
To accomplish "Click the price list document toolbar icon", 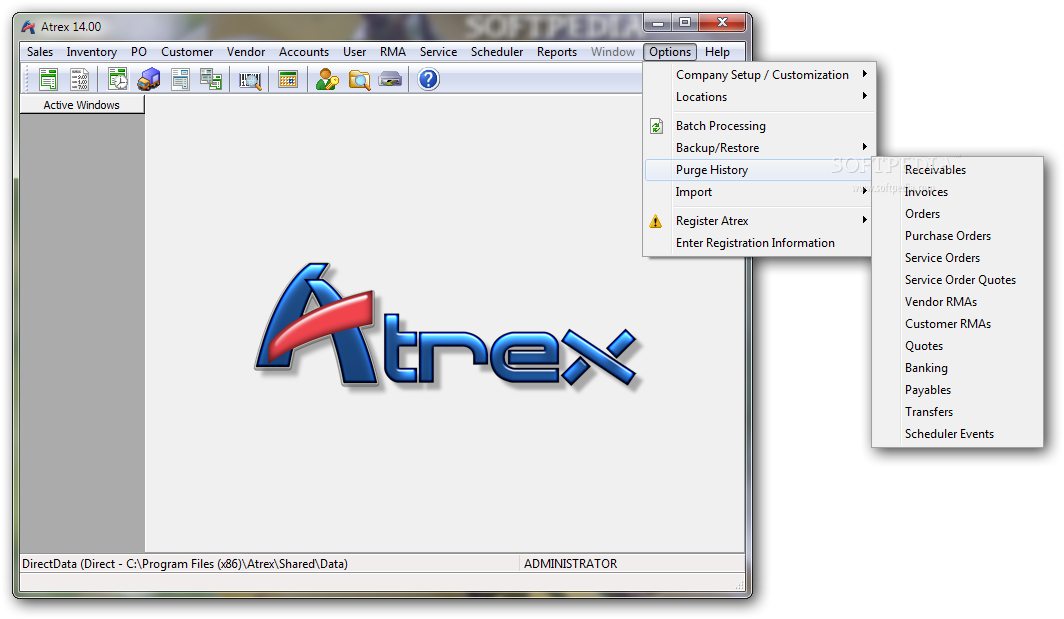I will pos(79,79).
